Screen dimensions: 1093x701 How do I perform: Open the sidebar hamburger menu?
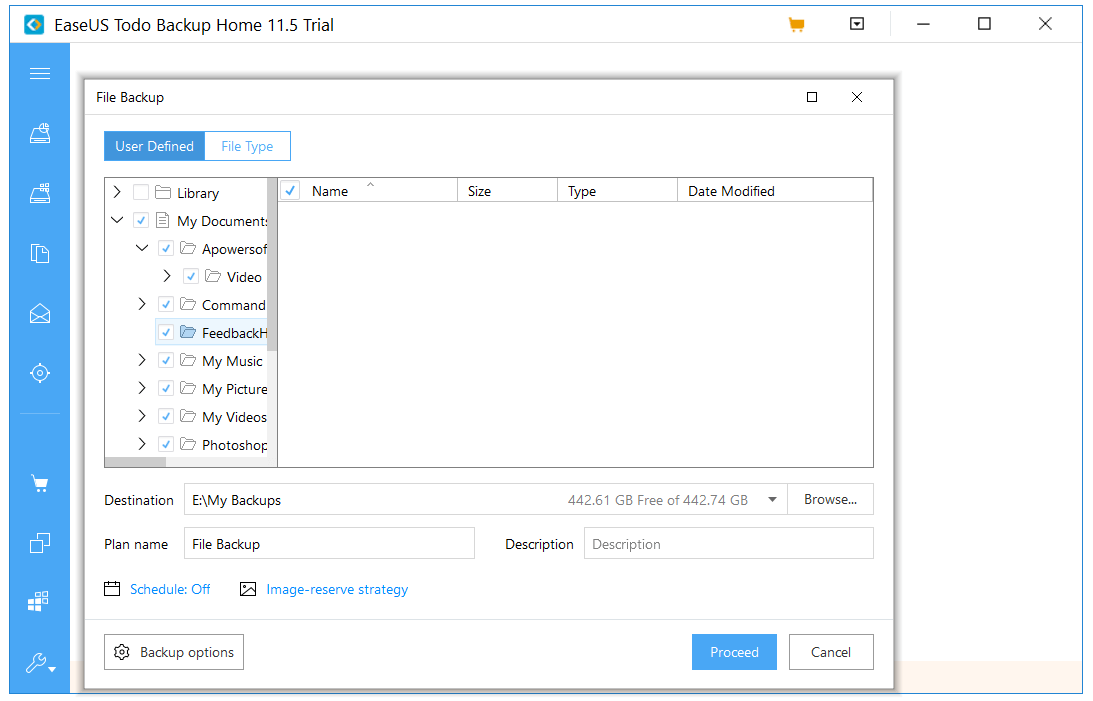tap(40, 73)
